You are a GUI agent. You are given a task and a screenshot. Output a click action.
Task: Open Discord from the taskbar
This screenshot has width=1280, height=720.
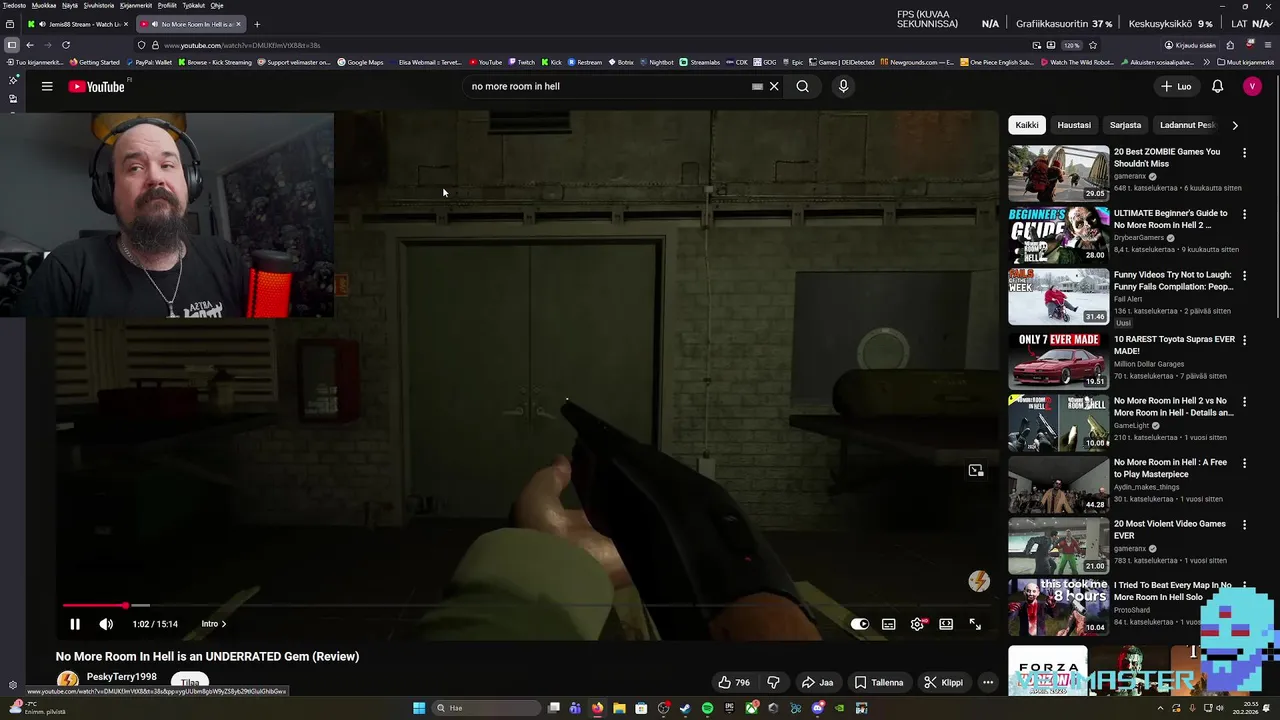[x=817, y=708]
